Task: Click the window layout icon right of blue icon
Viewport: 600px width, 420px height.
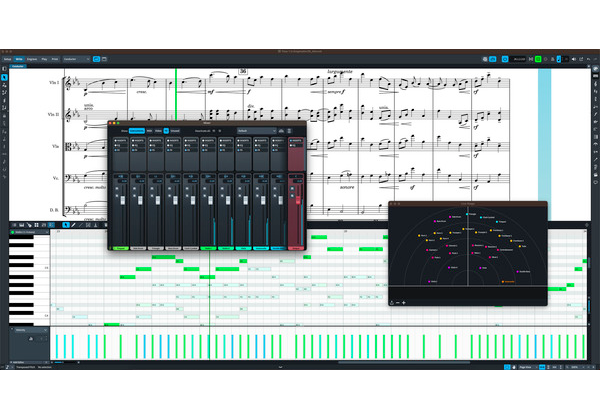Action: [x=104, y=59]
